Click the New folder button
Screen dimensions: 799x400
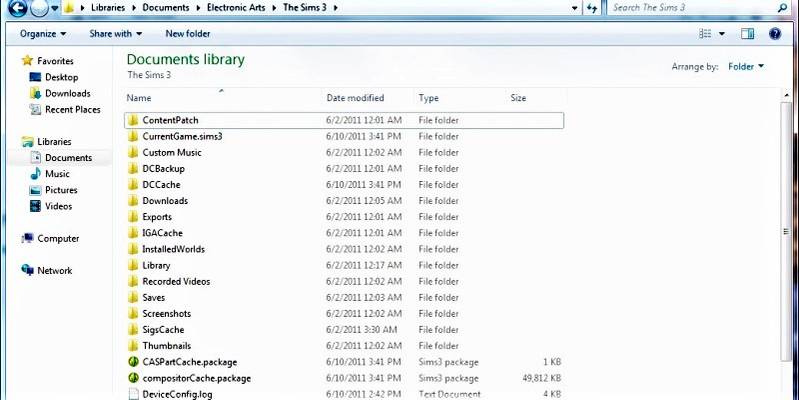188,34
